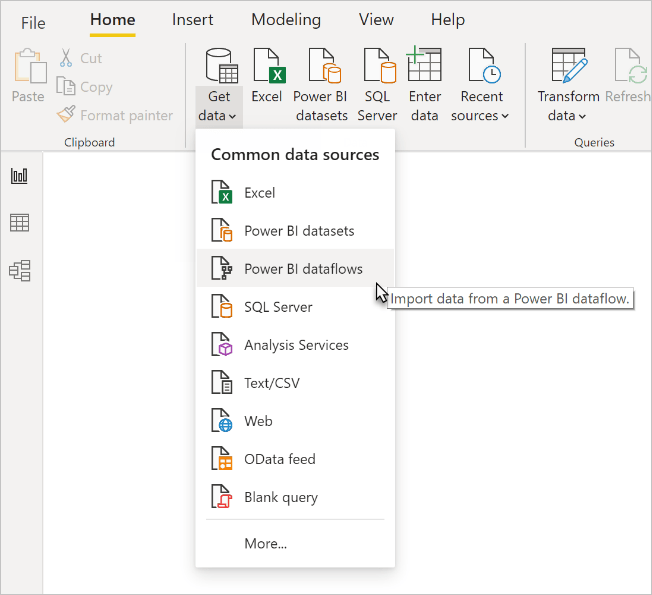Viewport: 652px width, 595px height.
Task: Choose Blank query from the dropdown
Action: point(295,497)
